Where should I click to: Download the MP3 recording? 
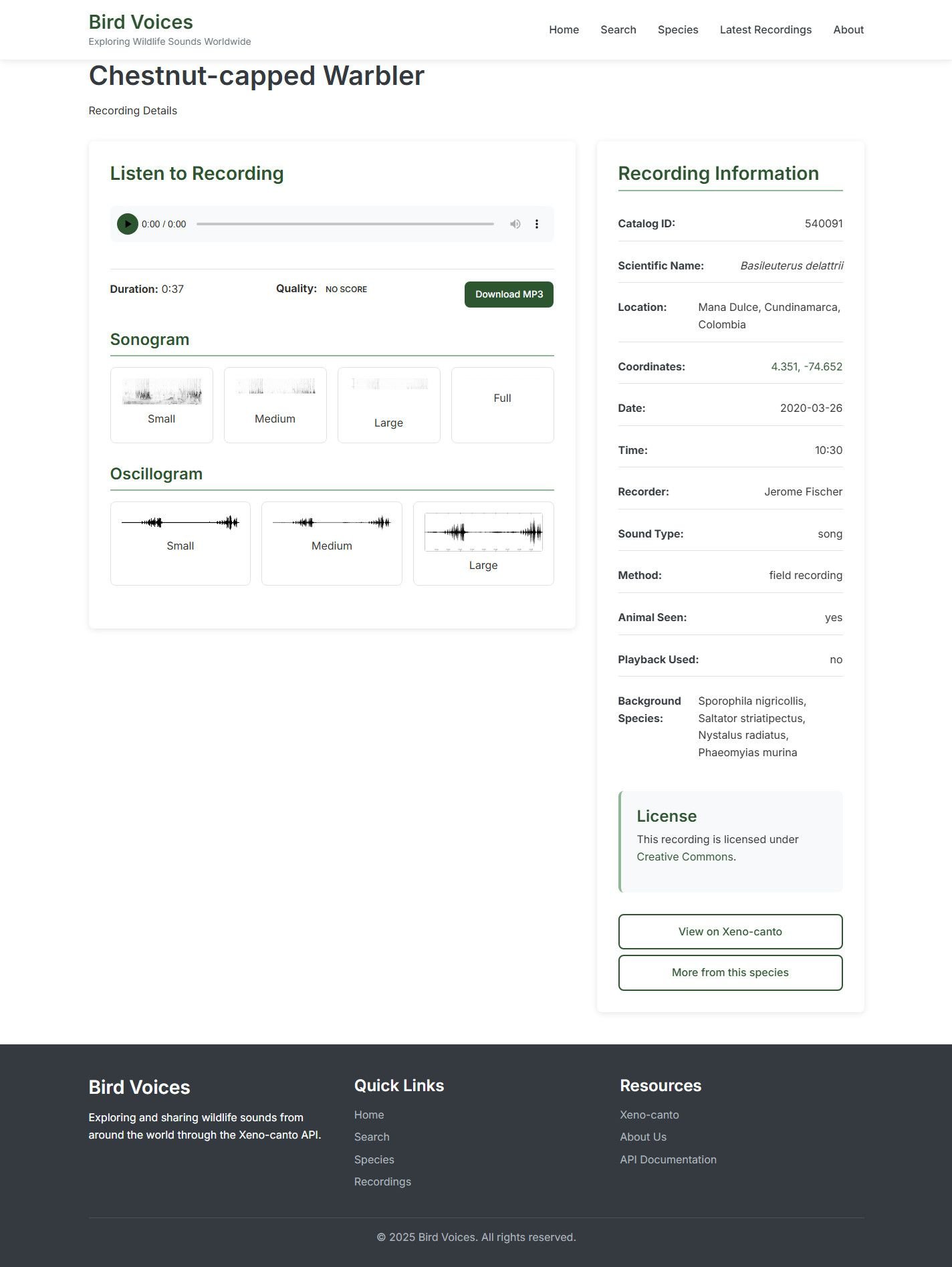coord(509,294)
